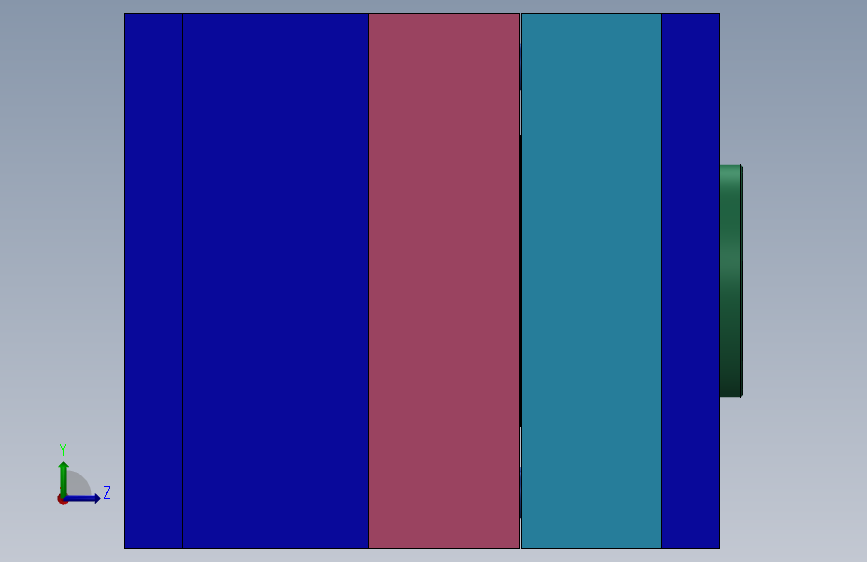Click the coordinate axis triad indicator

click(x=83, y=475)
